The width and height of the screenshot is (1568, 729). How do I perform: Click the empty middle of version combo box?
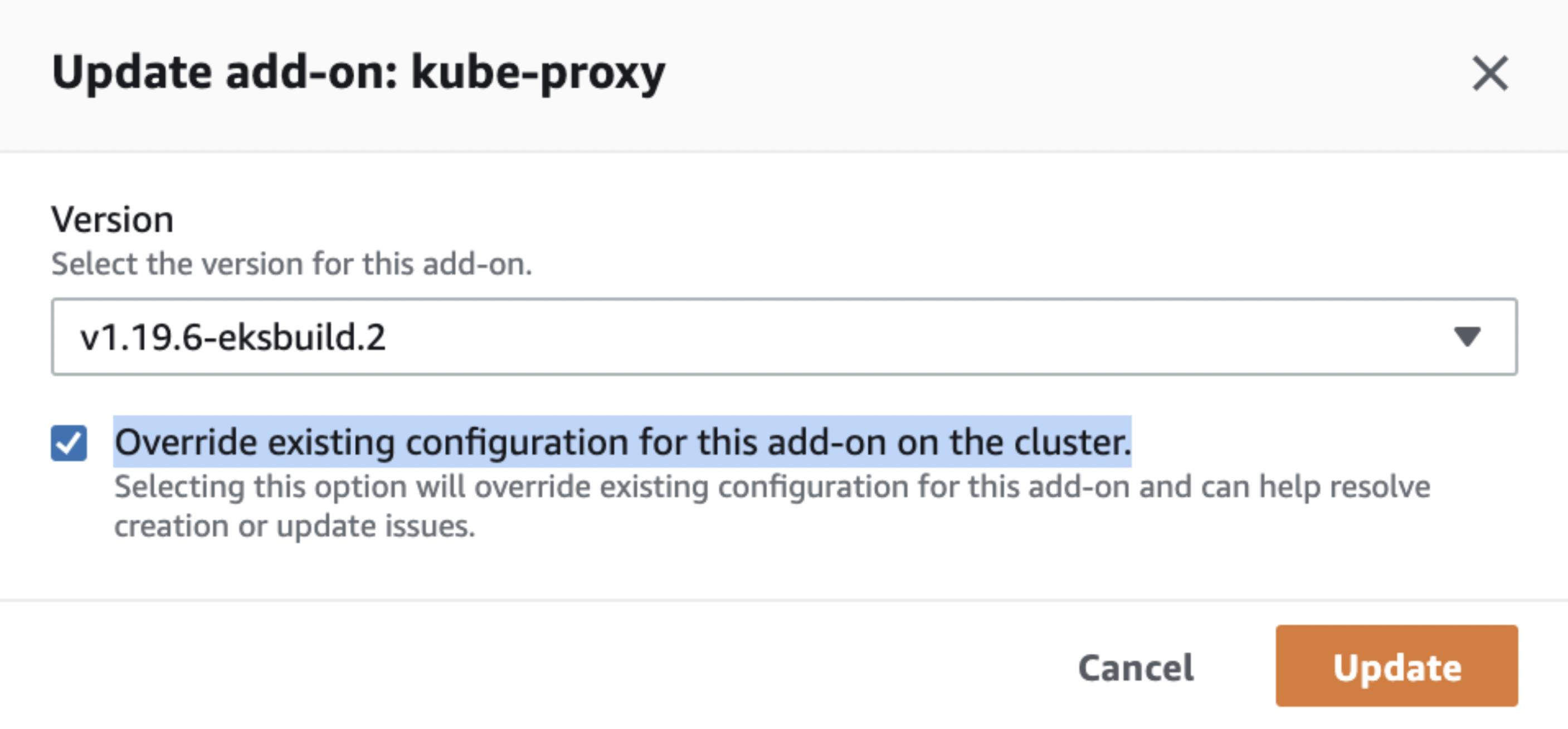[x=852, y=337]
